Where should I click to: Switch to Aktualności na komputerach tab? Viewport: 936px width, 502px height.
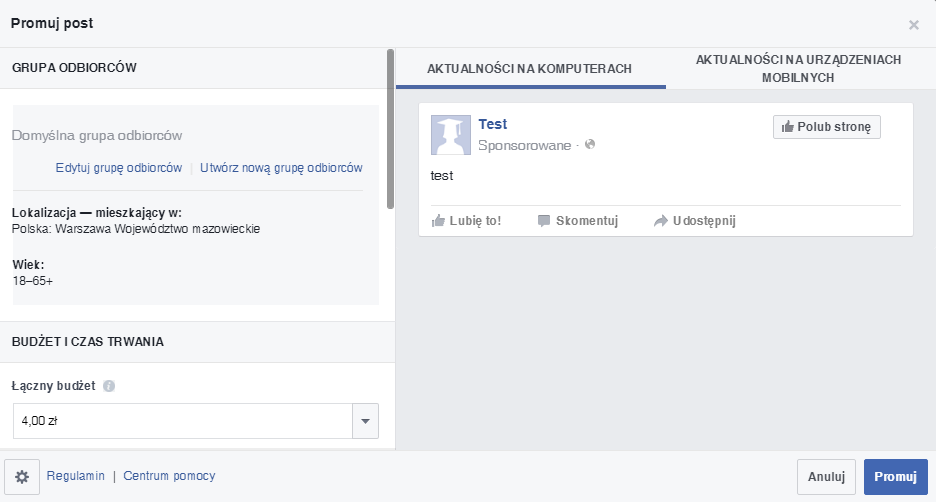pyautogui.click(x=530, y=69)
